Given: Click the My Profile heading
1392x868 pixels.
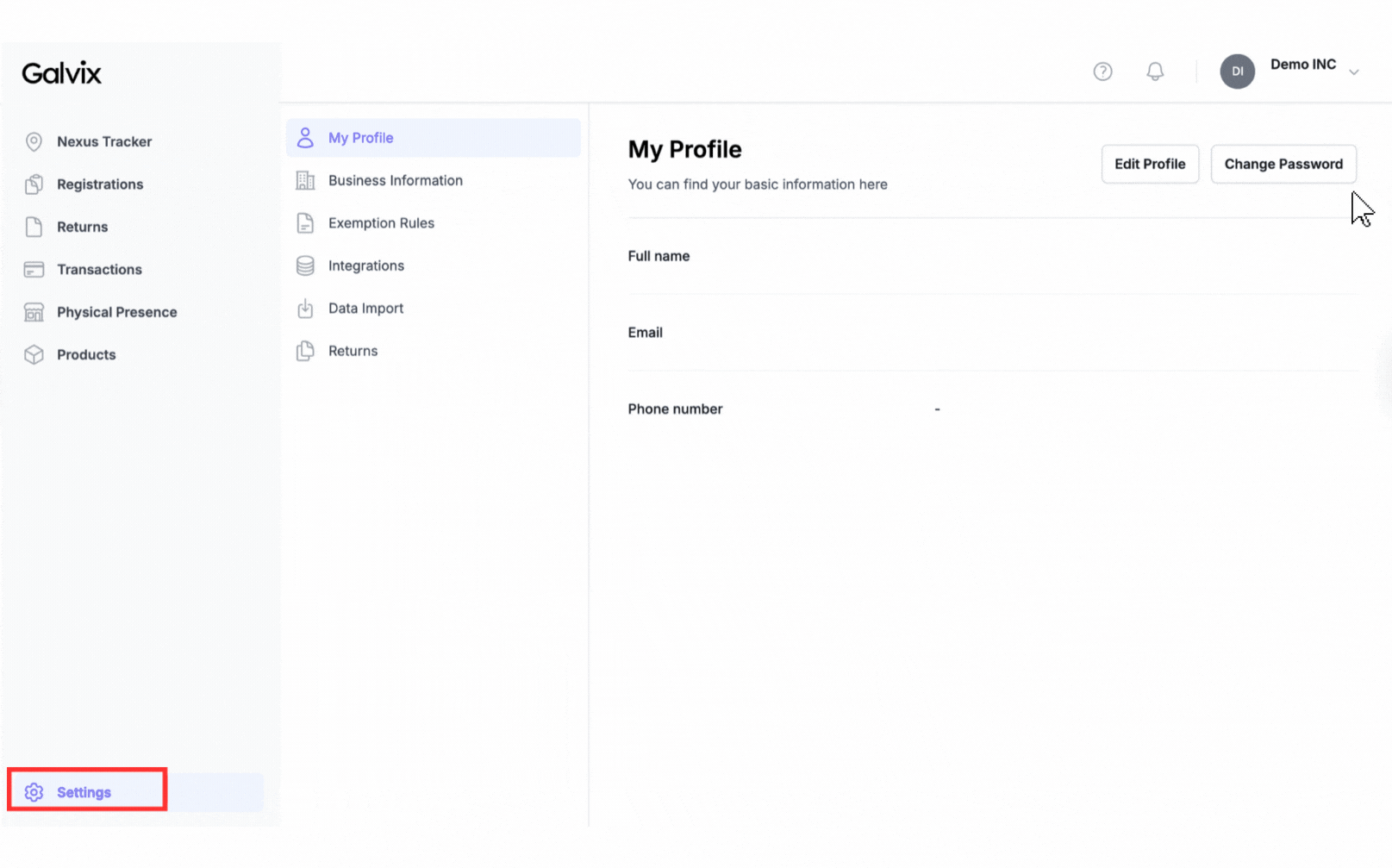Looking at the screenshot, I should (x=684, y=150).
